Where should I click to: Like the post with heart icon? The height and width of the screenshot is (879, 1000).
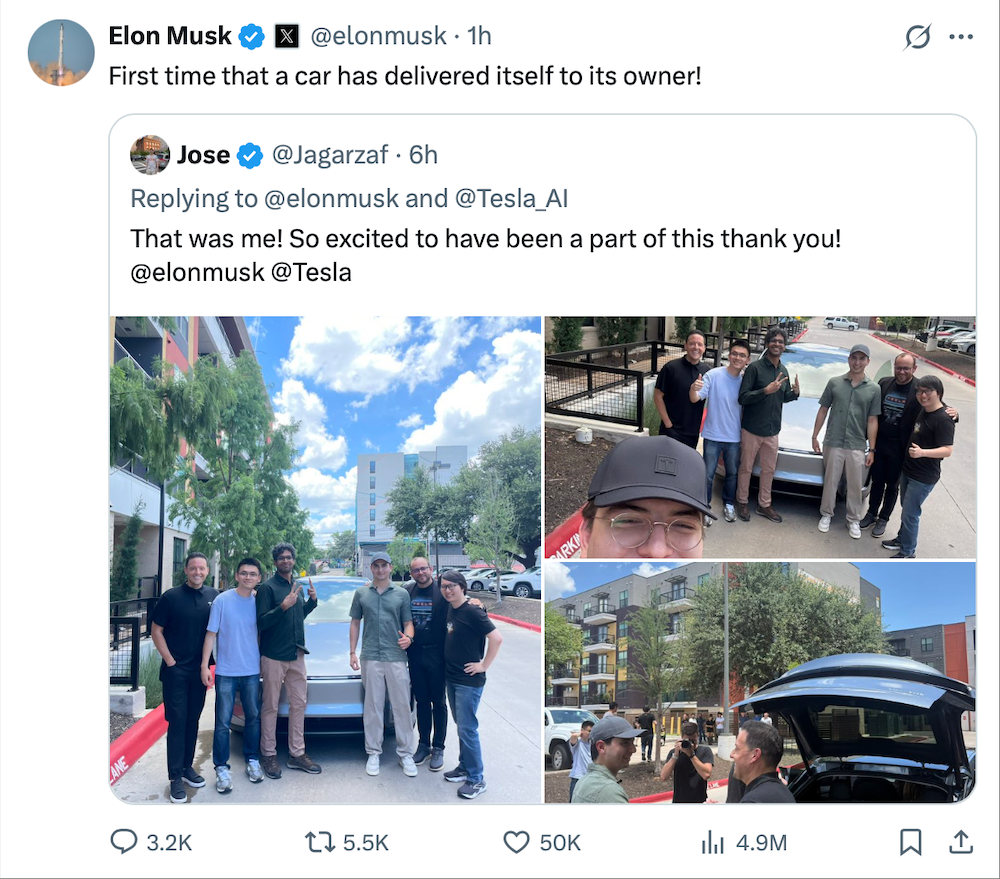pos(516,842)
